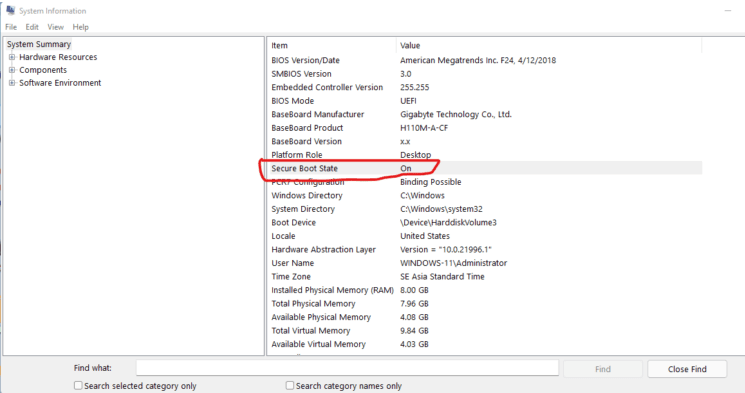Select the Available Physical Memory row

(485, 317)
